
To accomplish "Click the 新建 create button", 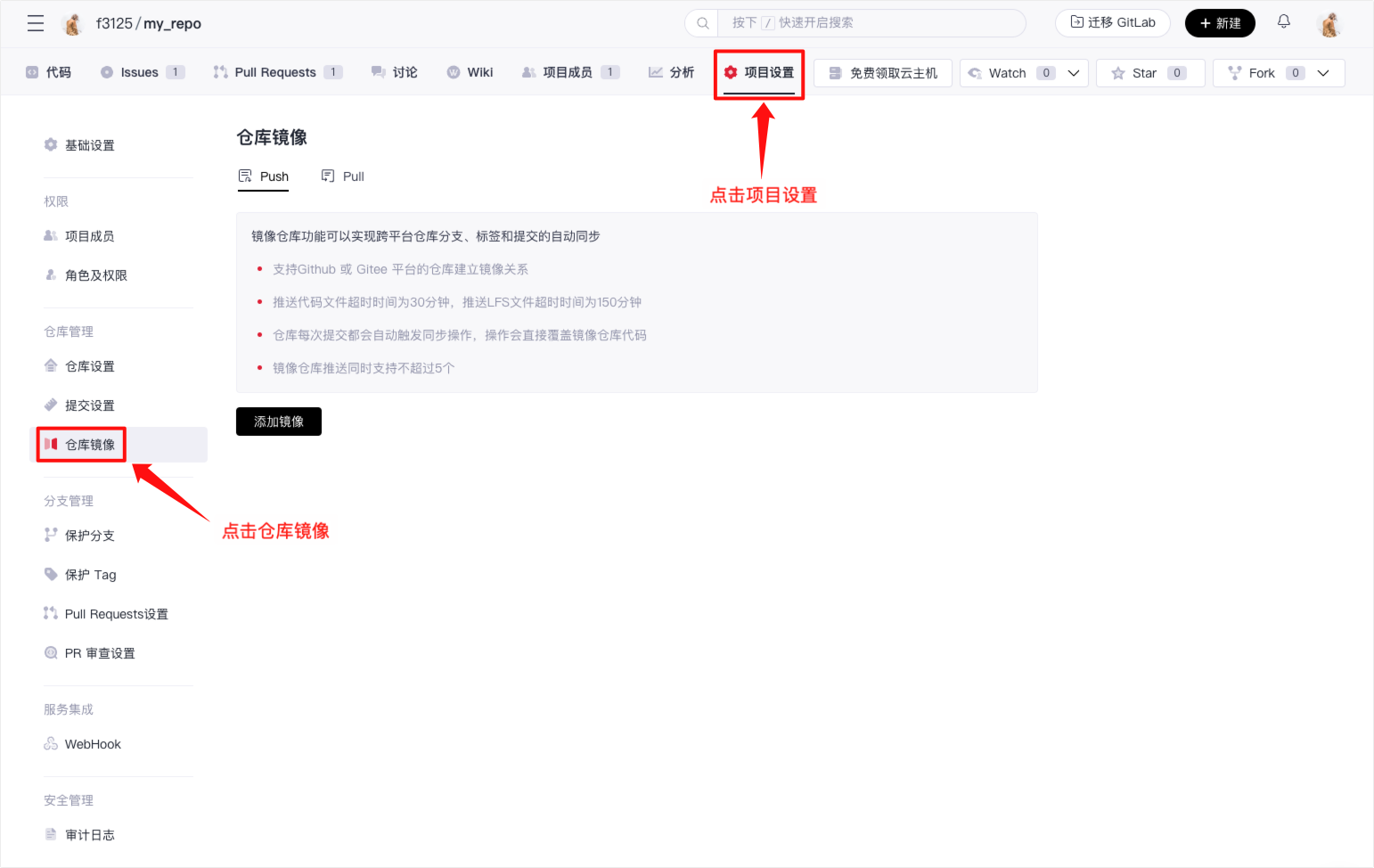I will coord(1219,23).
